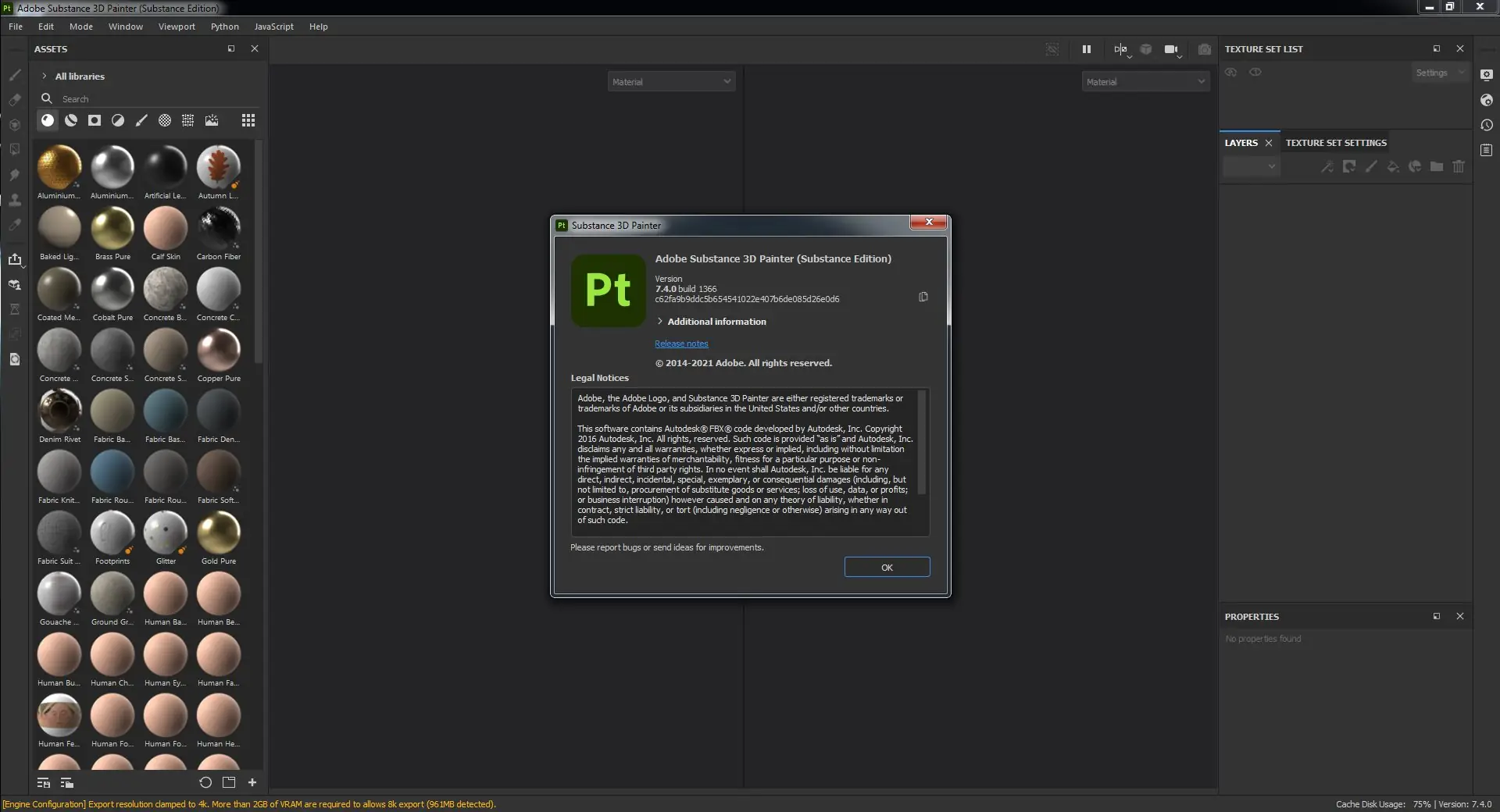Select the Eraser tool in left toolbar
Image resolution: width=1500 pixels, height=812 pixels.
click(15, 100)
